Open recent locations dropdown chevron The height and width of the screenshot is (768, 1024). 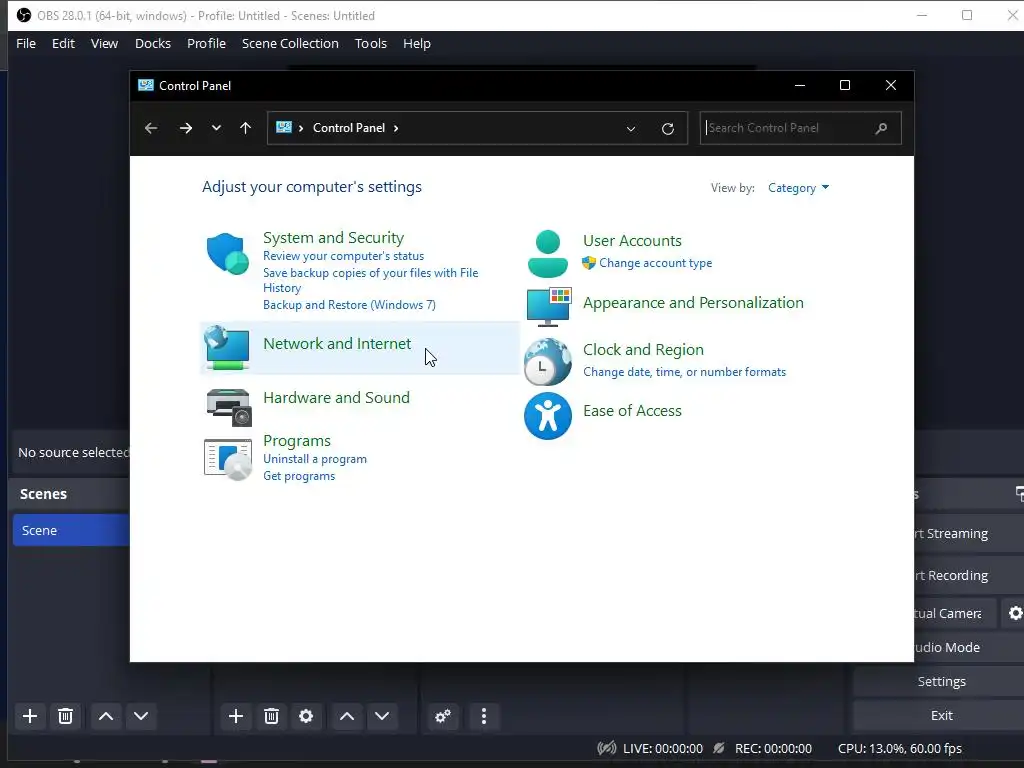(x=216, y=128)
